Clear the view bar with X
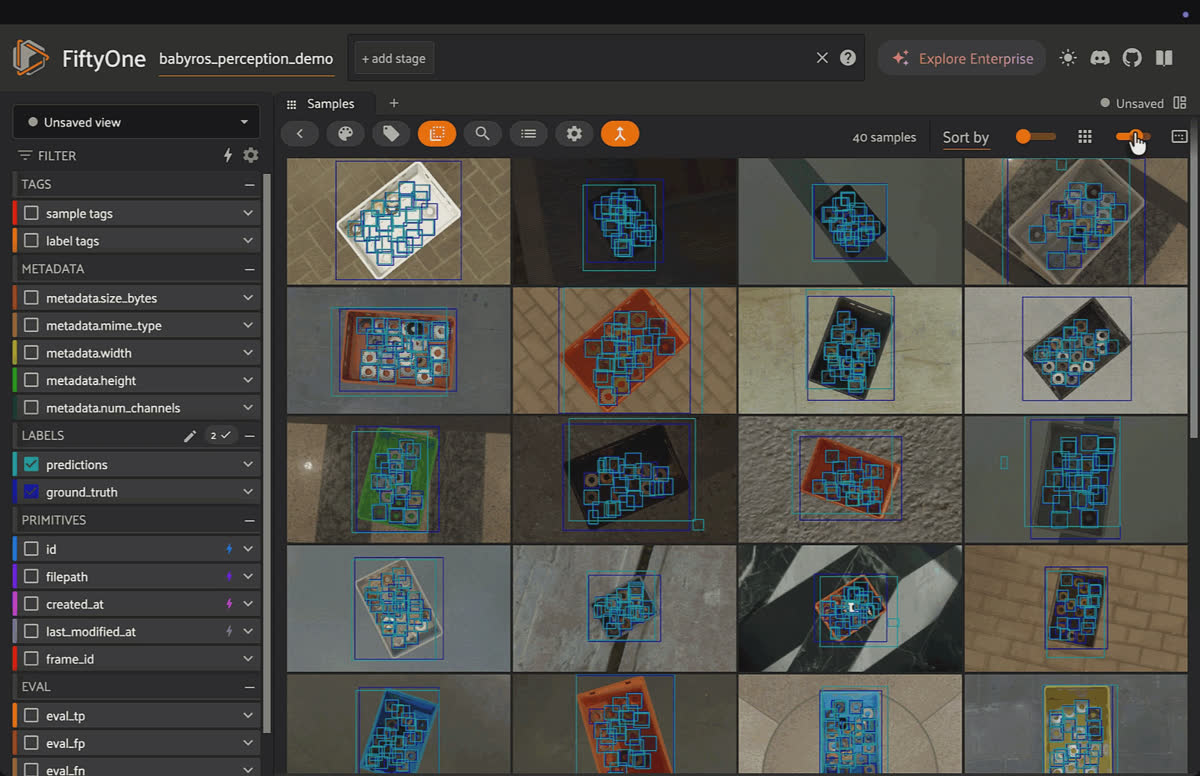1200x776 pixels. (822, 58)
